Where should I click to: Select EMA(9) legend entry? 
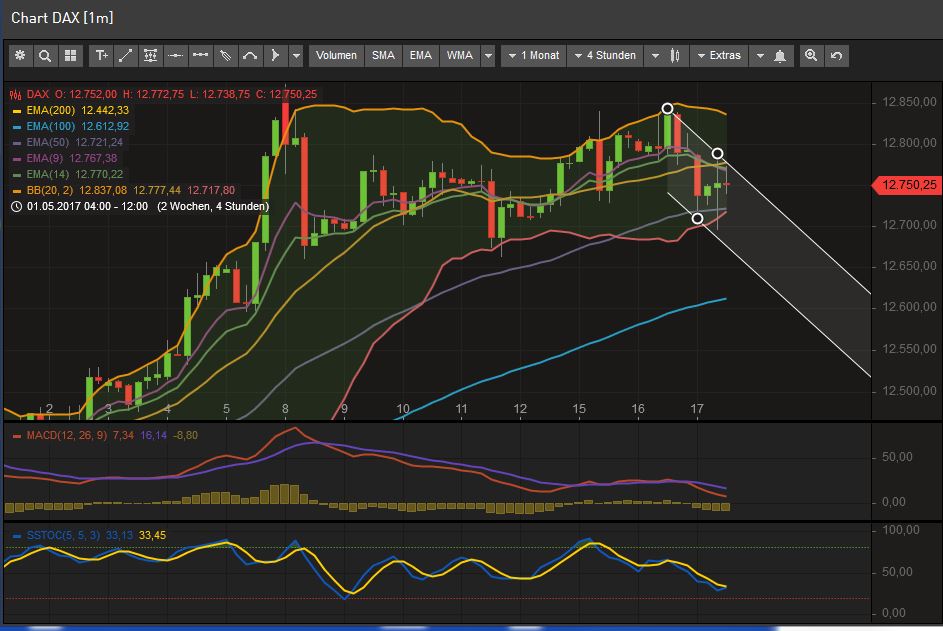[x=65, y=158]
